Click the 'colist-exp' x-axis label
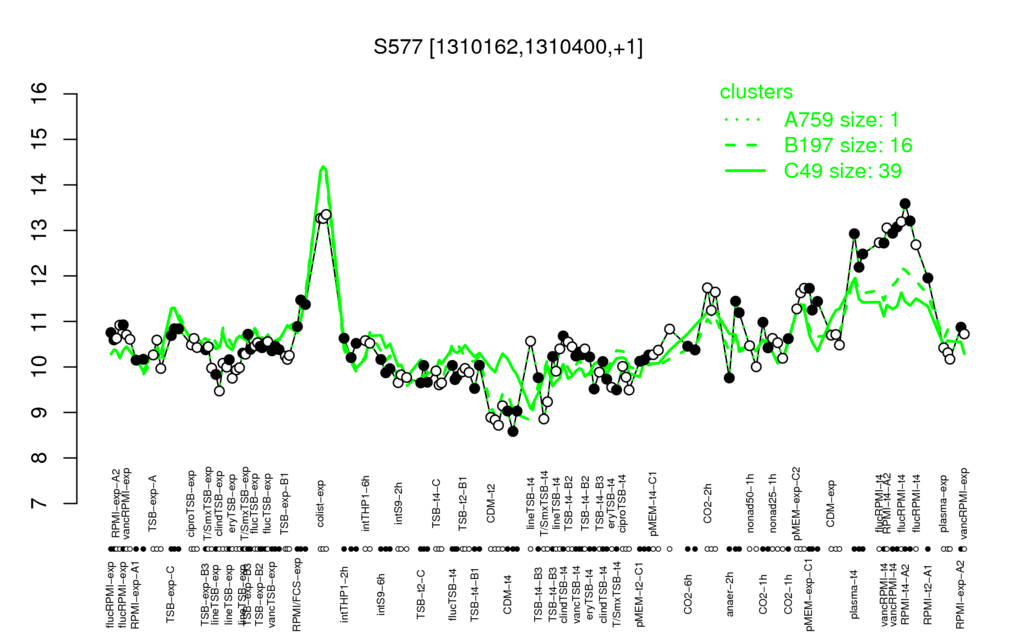The image size is (1024, 640). pos(321,502)
